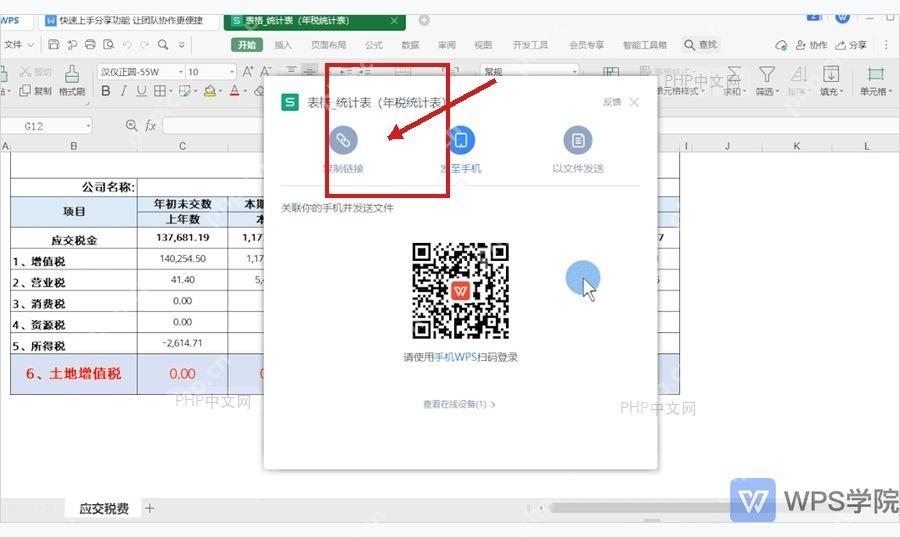Click the Undo arrow icon
Viewport: 900px width, 537px height.
click(x=127, y=44)
